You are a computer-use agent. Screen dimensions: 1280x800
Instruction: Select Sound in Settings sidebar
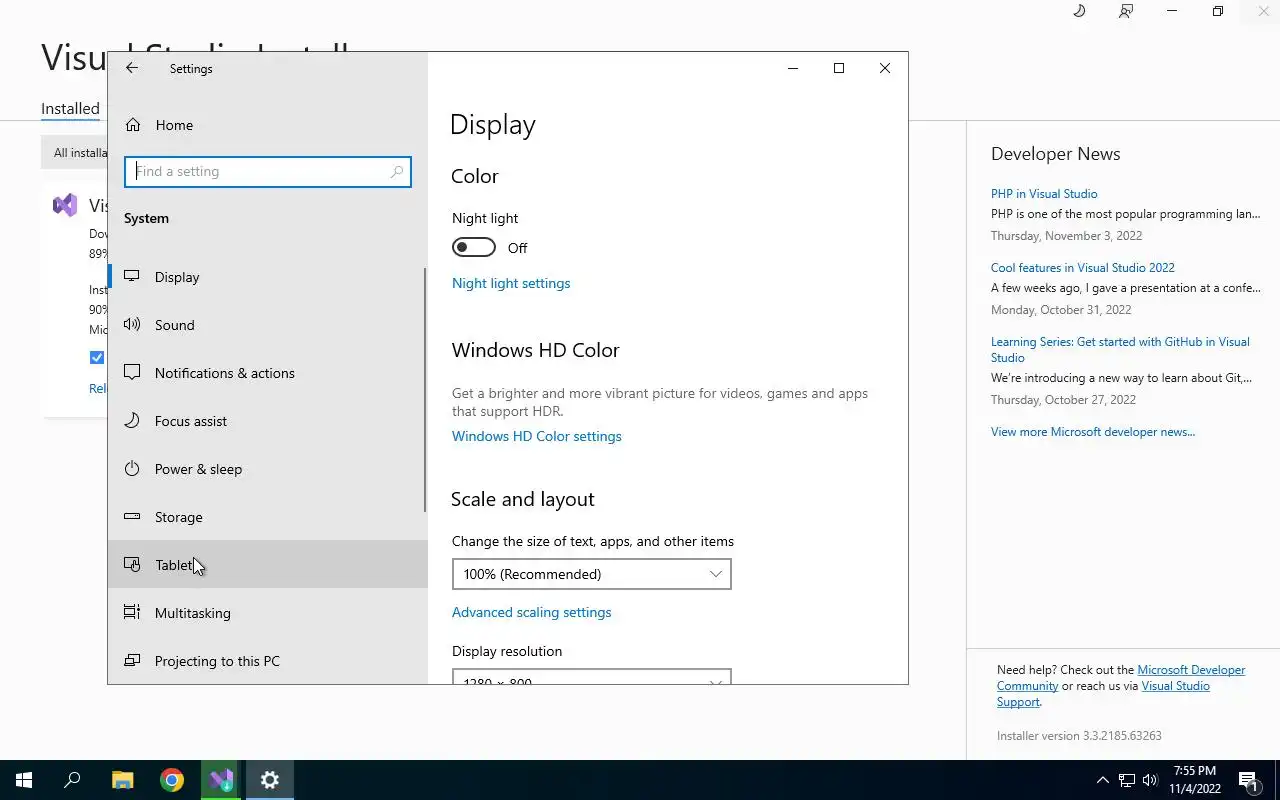[268, 325]
